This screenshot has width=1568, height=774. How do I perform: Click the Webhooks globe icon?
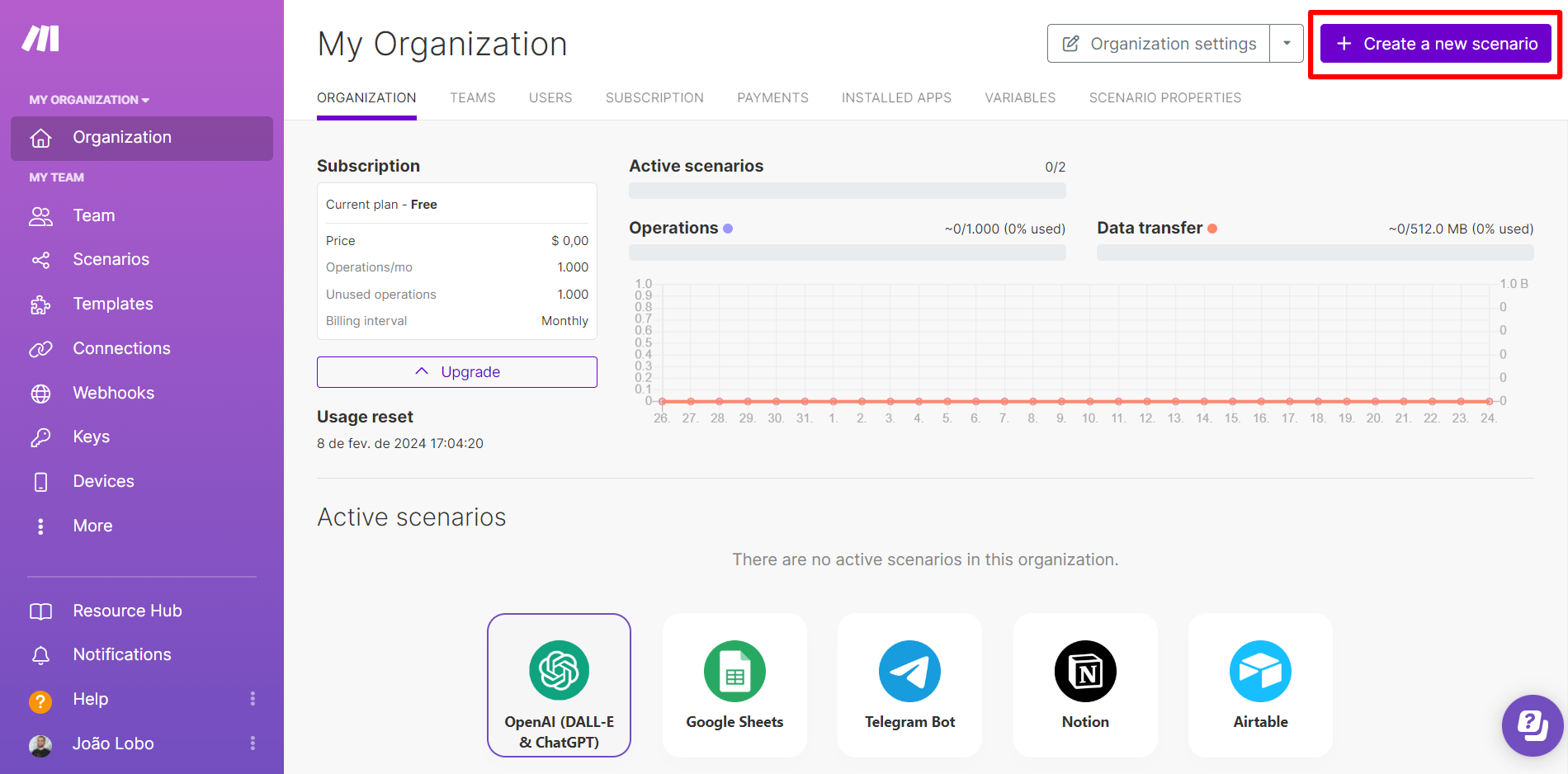pos(40,394)
